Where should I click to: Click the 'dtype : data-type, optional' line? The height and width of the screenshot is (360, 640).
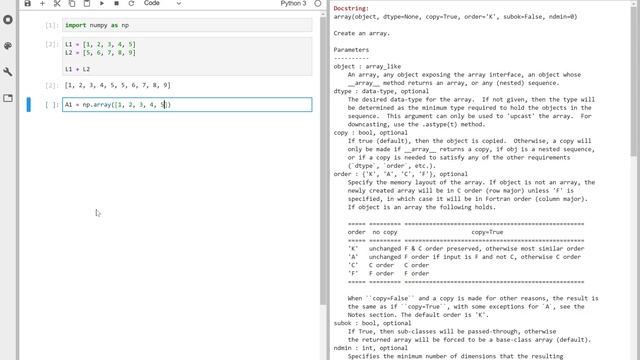[381, 91]
